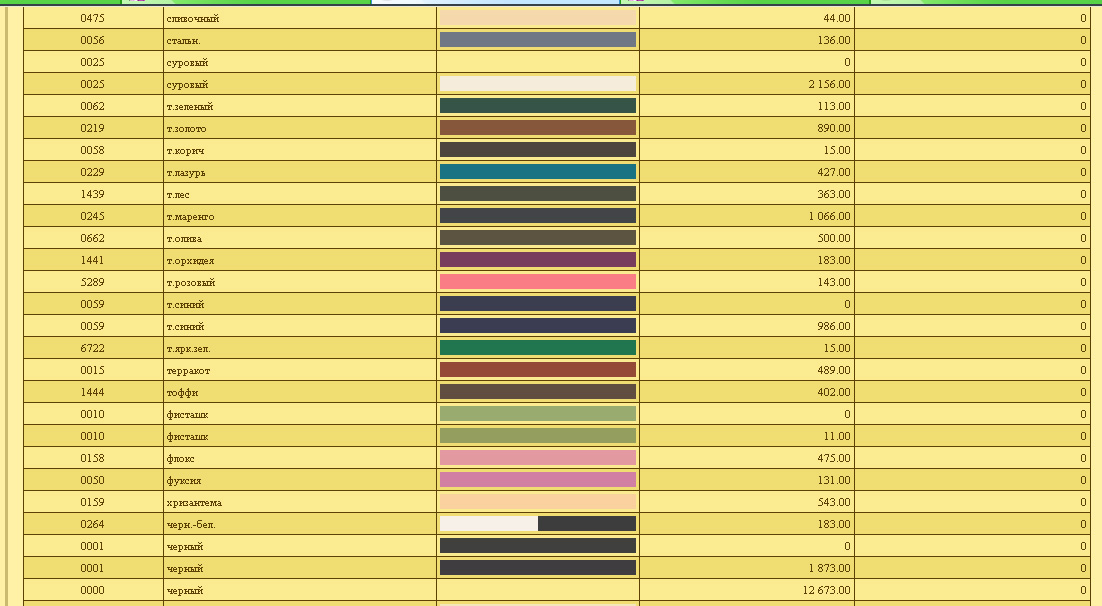Select quantity value 12 673.00
Screen dimensions: 1102x606
(x=826, y=591)
